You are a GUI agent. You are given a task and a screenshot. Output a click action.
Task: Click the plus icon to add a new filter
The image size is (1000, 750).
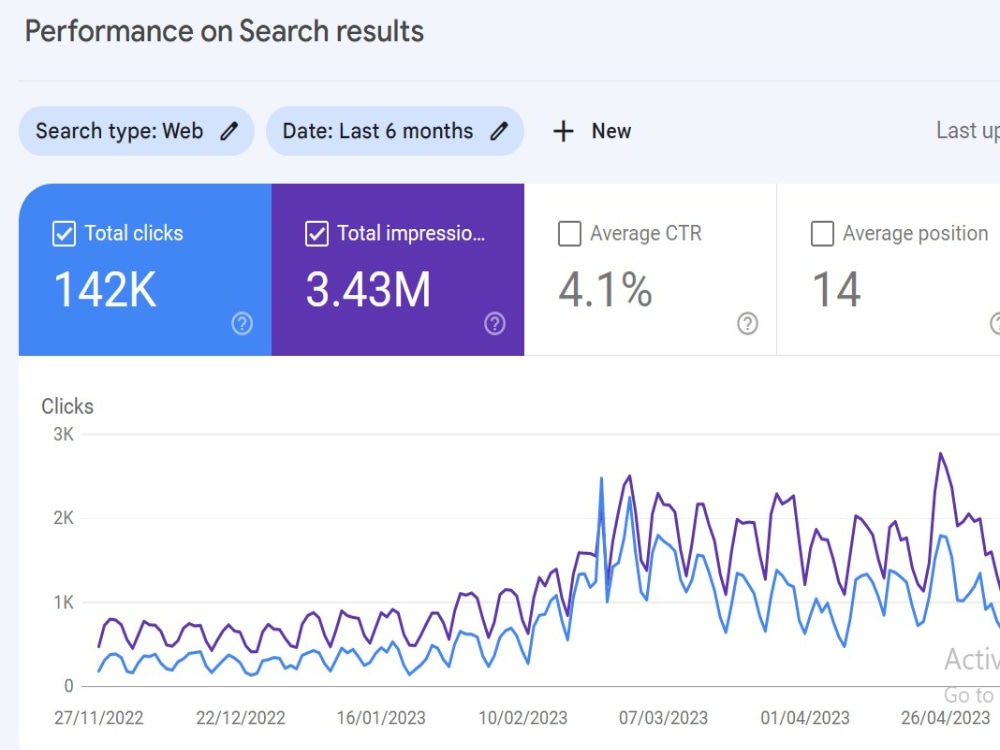[x=563, y=131]
